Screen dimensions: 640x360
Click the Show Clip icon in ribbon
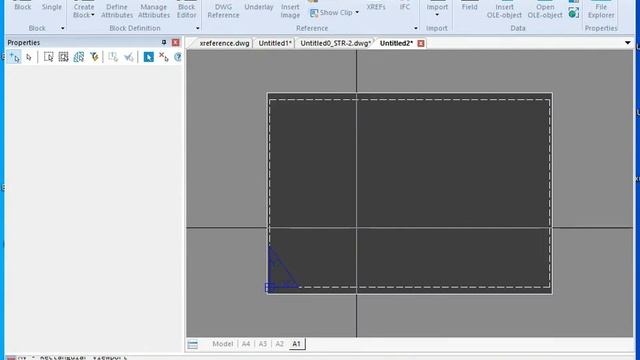314,13
